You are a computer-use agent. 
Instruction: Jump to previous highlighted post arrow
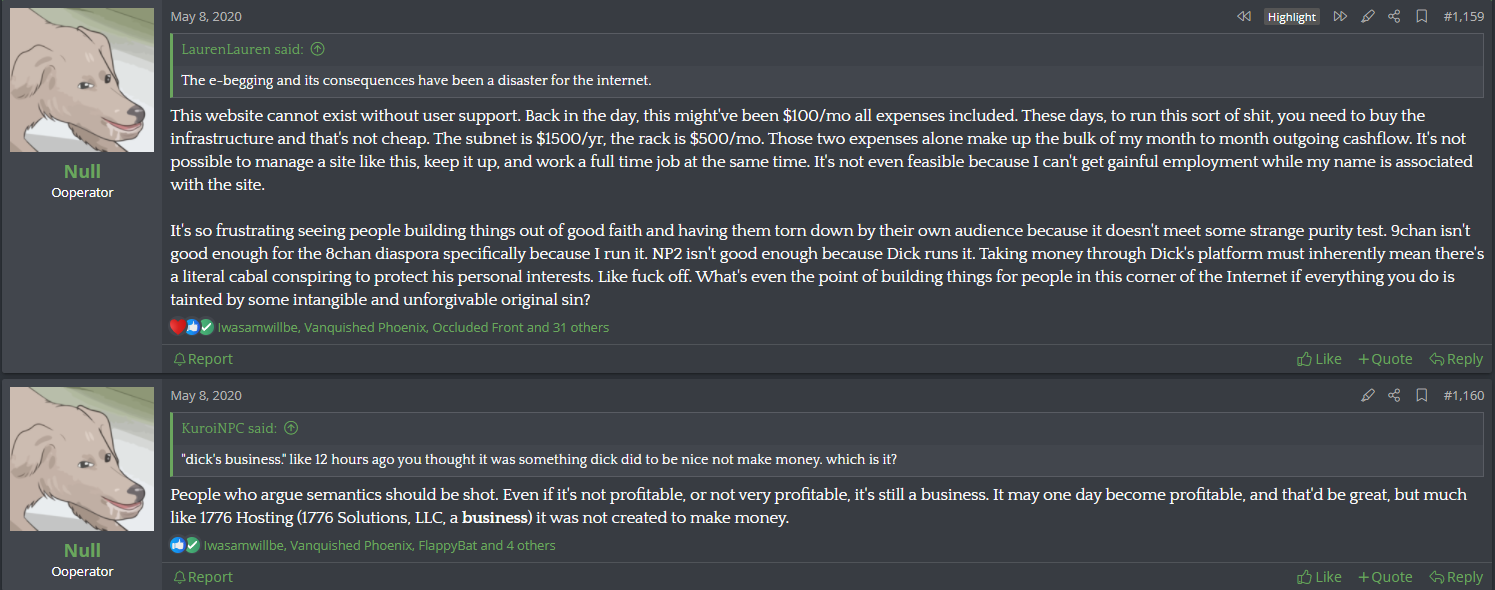(x=1244, y=16)
